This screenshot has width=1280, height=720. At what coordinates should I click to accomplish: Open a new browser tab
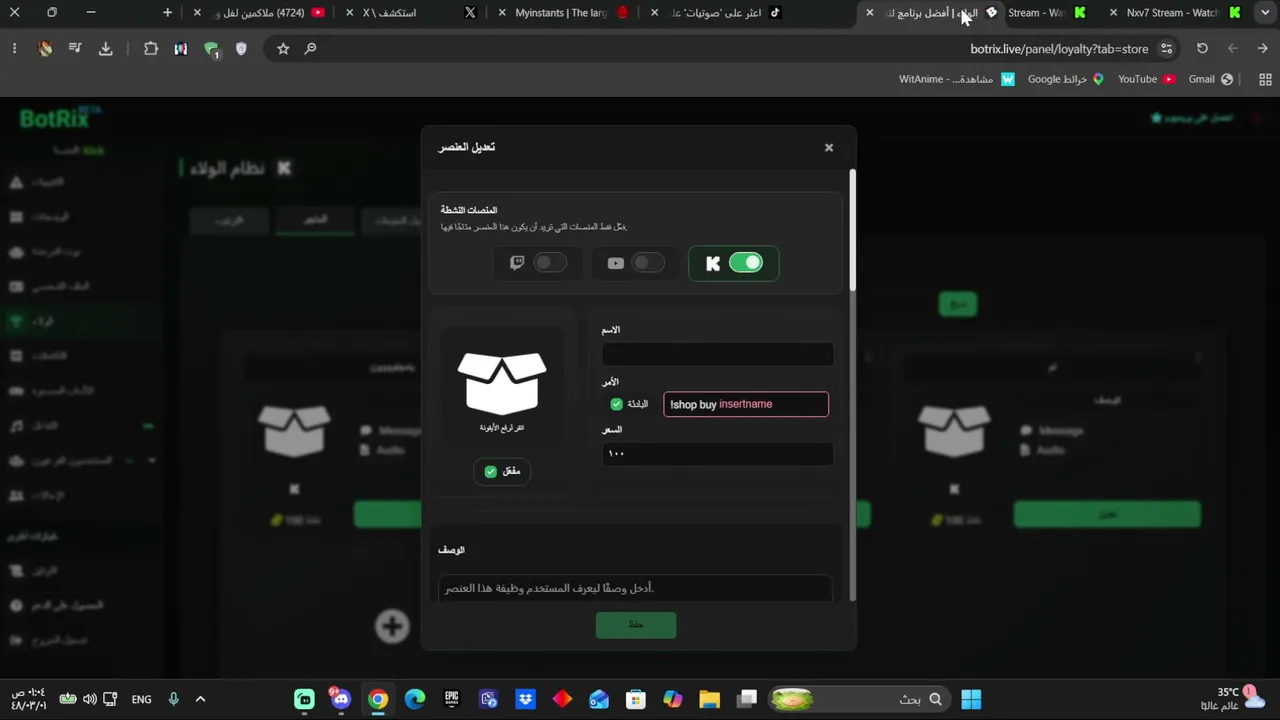[167, 13]
